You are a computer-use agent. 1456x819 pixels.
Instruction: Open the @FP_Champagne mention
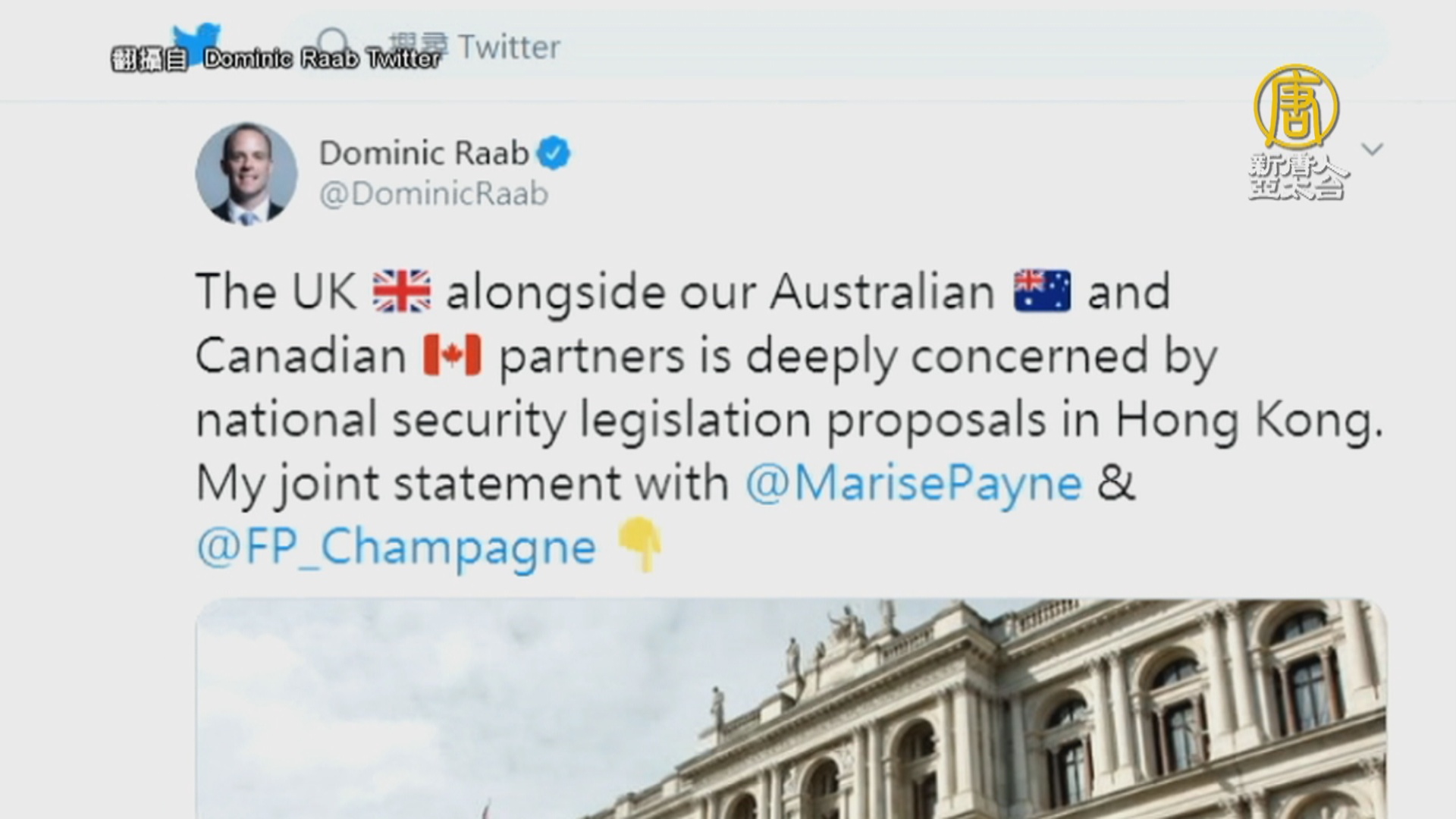pyautogui.click(x=396, y=548)
